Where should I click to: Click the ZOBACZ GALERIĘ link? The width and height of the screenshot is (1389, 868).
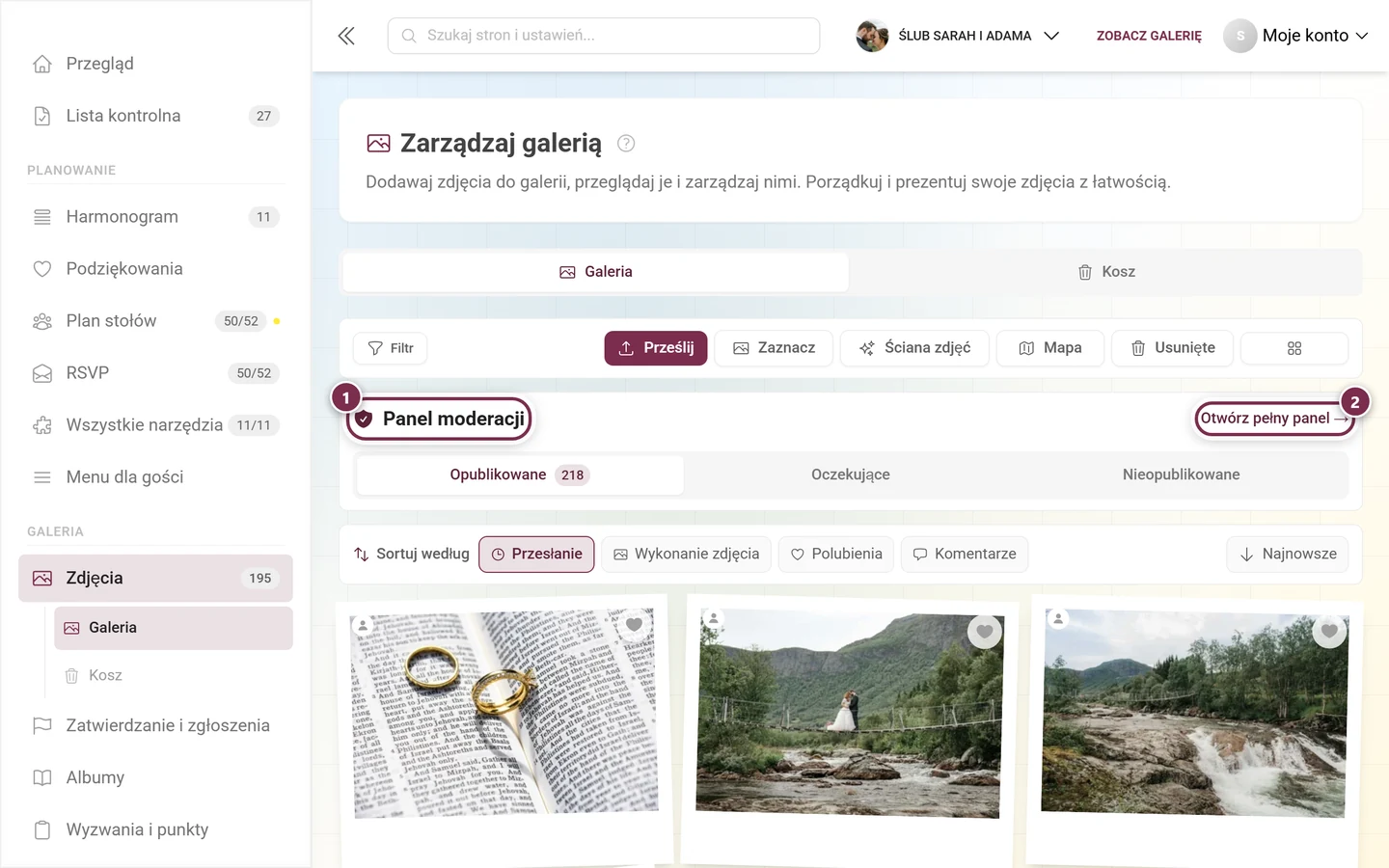[x=1149, y=36]
